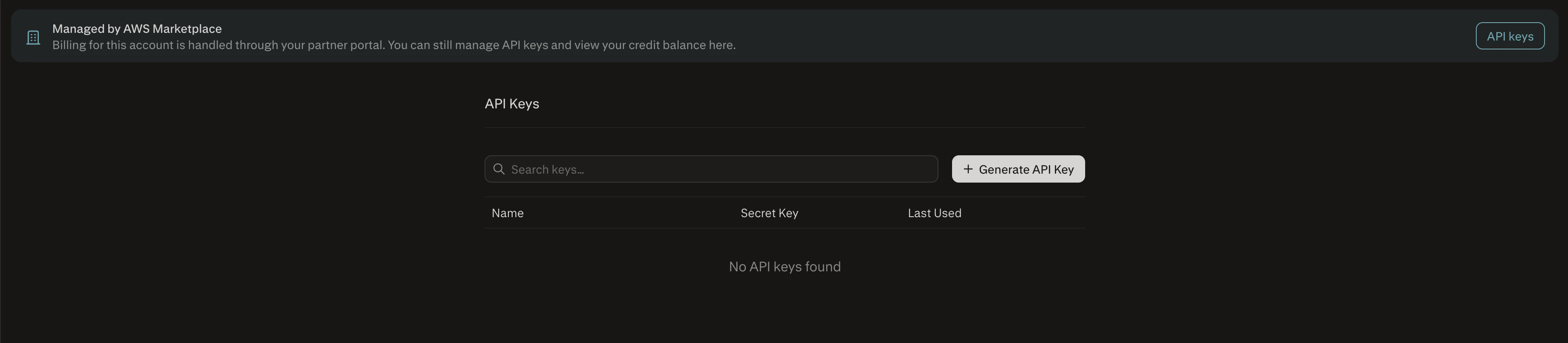Click the search glass inside the keys search bar
This screenshot has width=1568, height=343.
[x=499, y=169]
